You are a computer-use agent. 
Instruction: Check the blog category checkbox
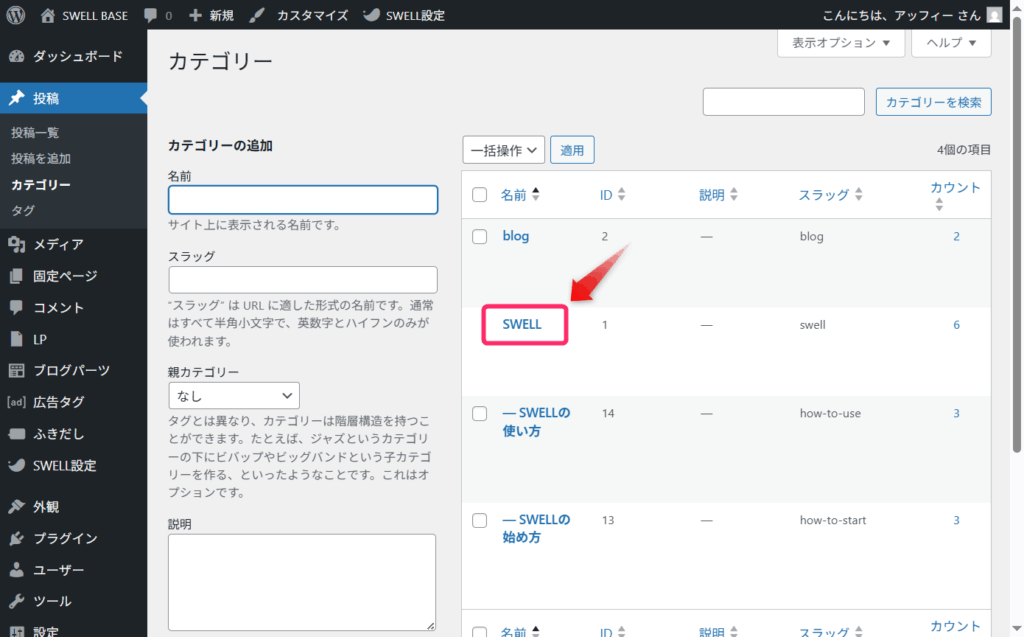coord(479,237)
